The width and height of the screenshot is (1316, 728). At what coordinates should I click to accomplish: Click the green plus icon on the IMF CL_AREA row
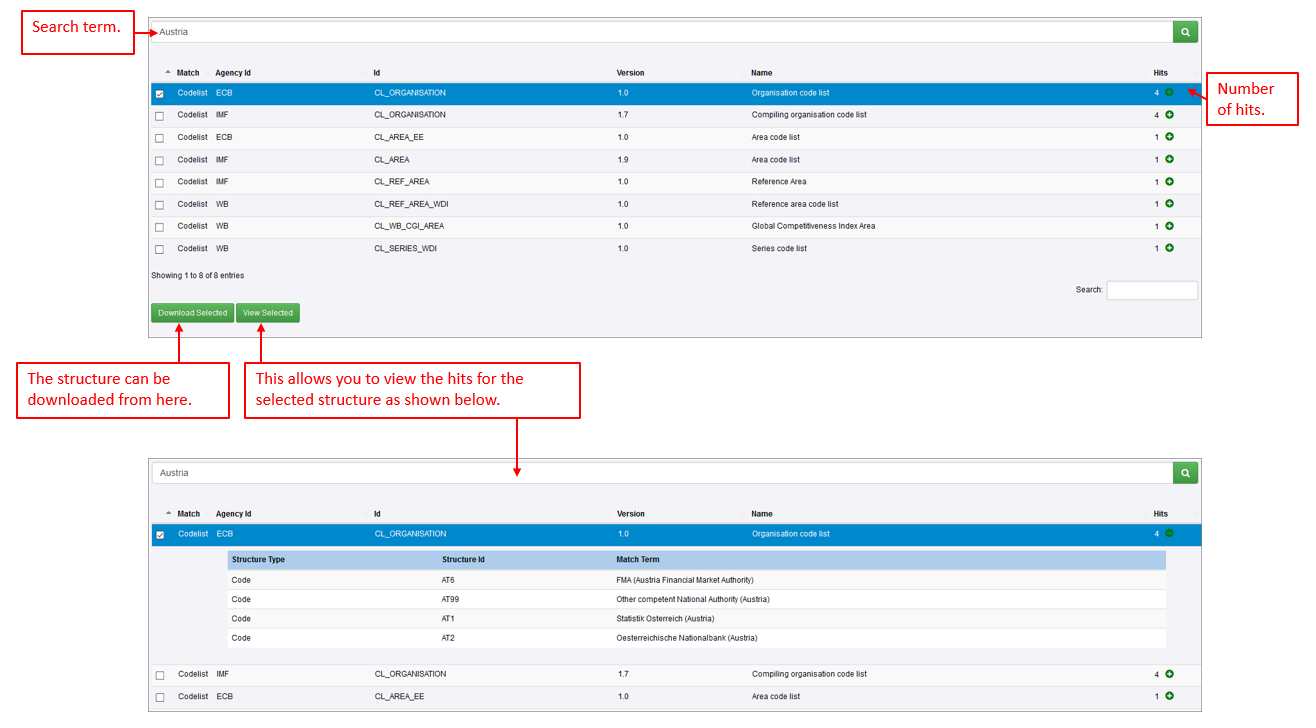pyautogui.click(x=1169, y=160)
